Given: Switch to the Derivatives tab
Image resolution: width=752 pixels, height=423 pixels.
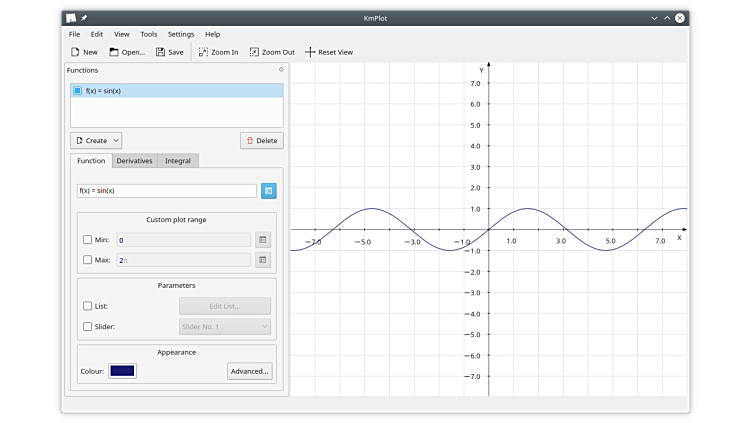Looking at the screenshot, I should tap(134, 161).
